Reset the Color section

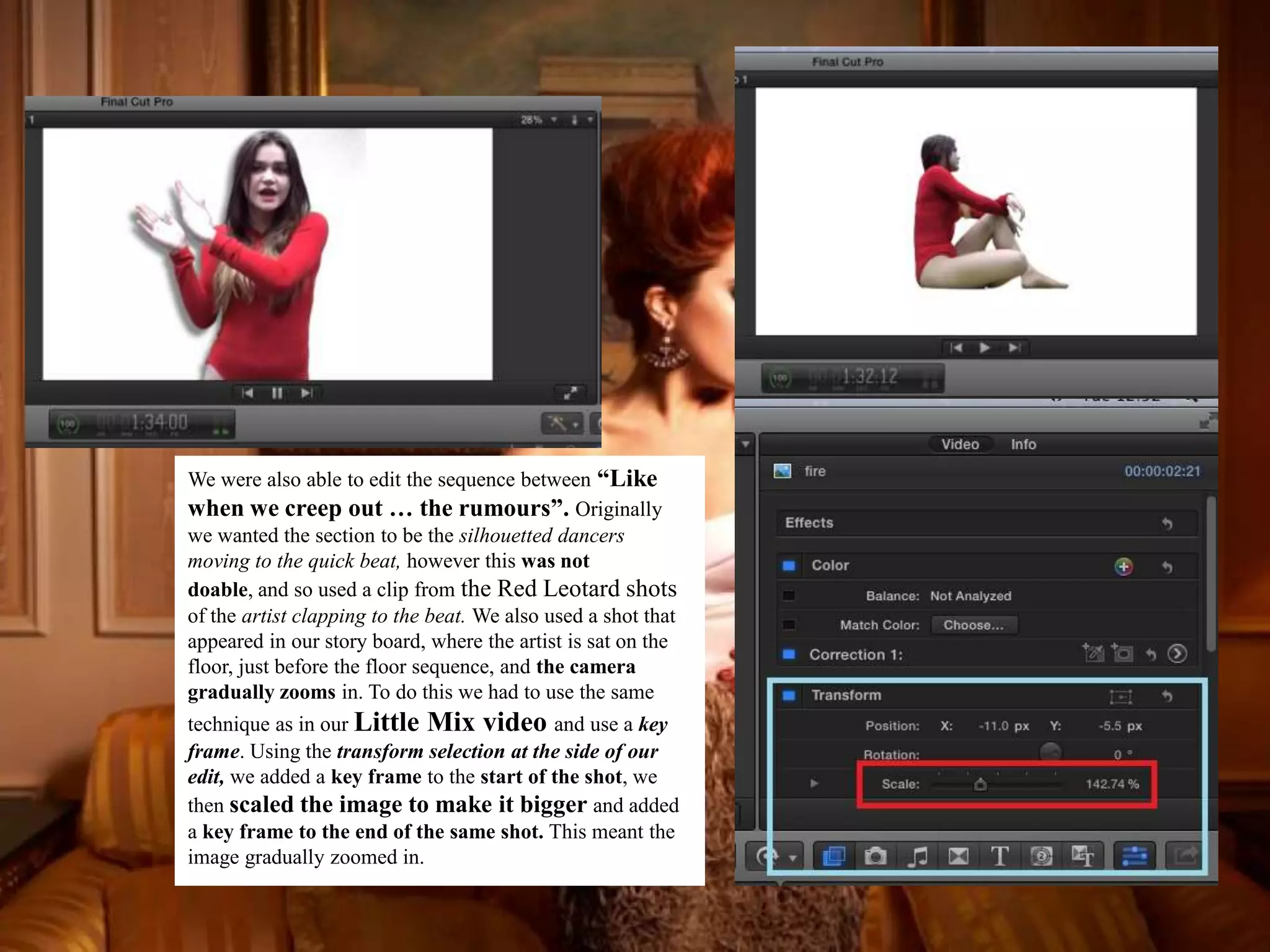(1167, 566)
